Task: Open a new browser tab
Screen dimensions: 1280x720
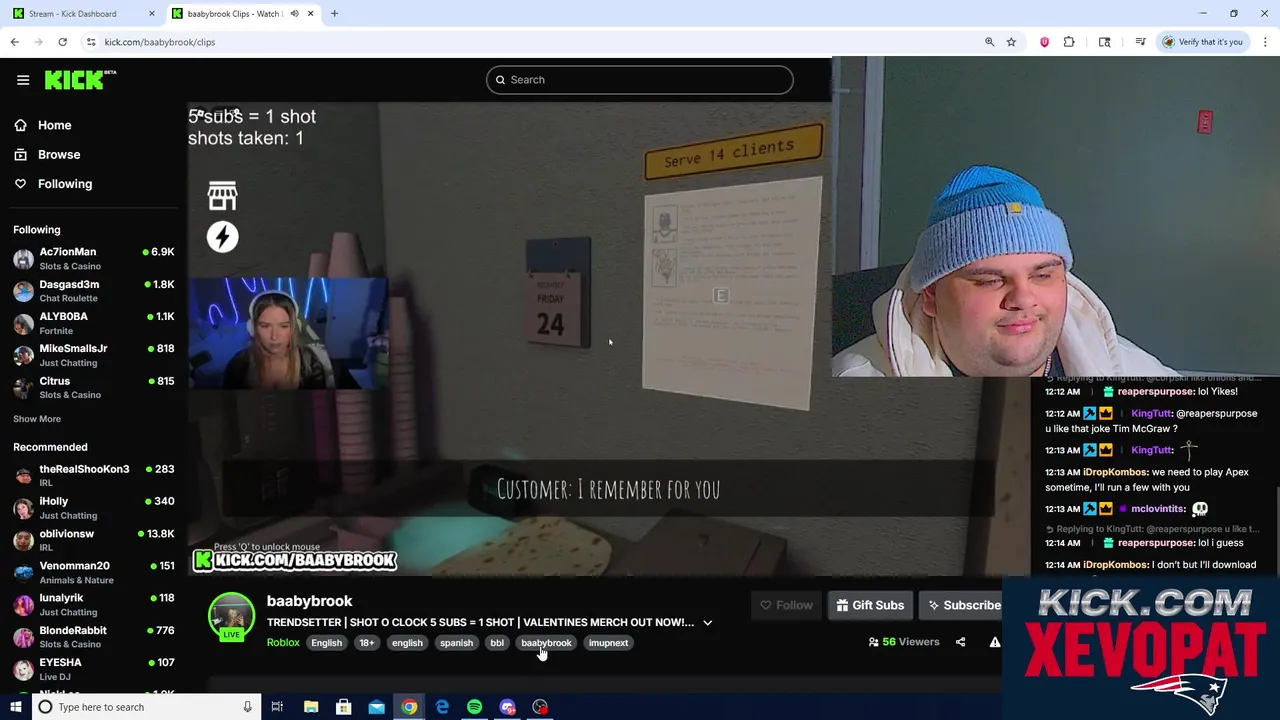Action: click(334, 13)
